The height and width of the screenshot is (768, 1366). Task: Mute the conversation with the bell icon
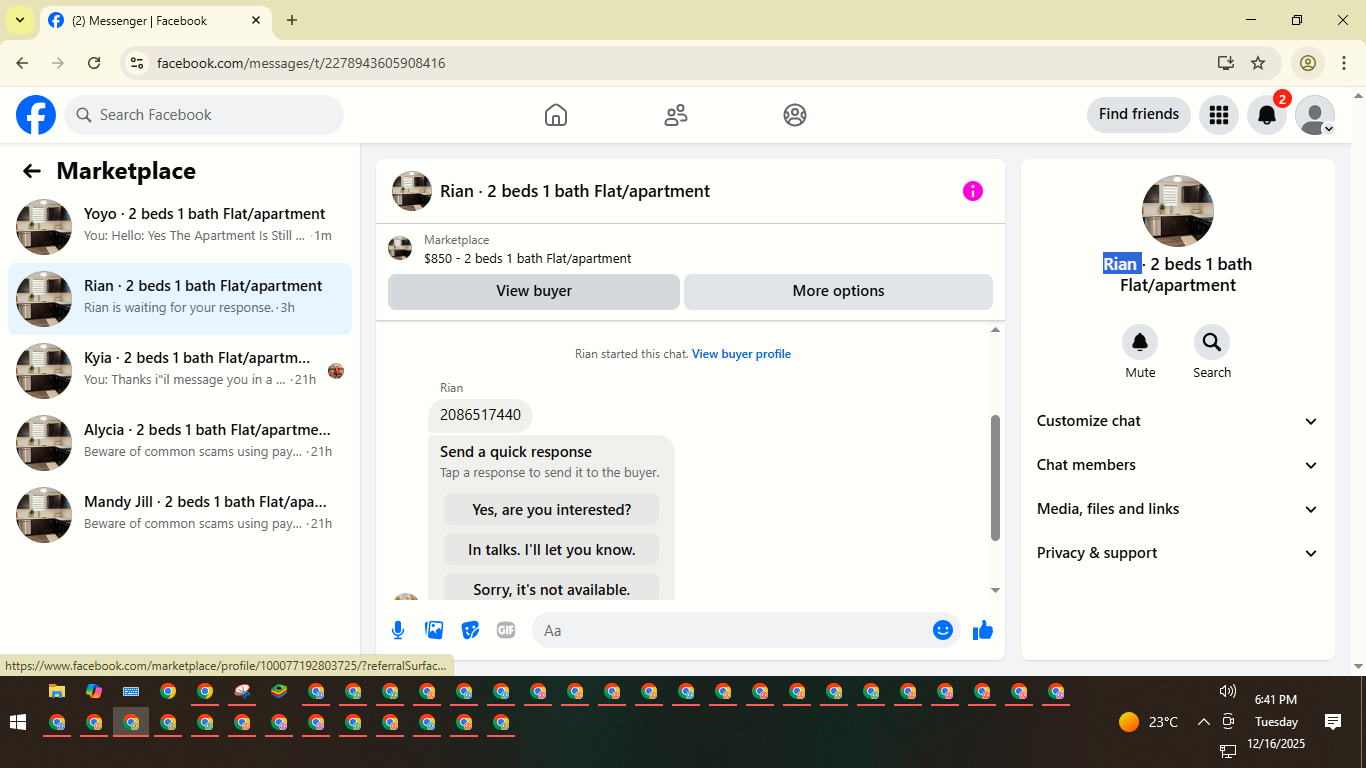click(1140, 343)
